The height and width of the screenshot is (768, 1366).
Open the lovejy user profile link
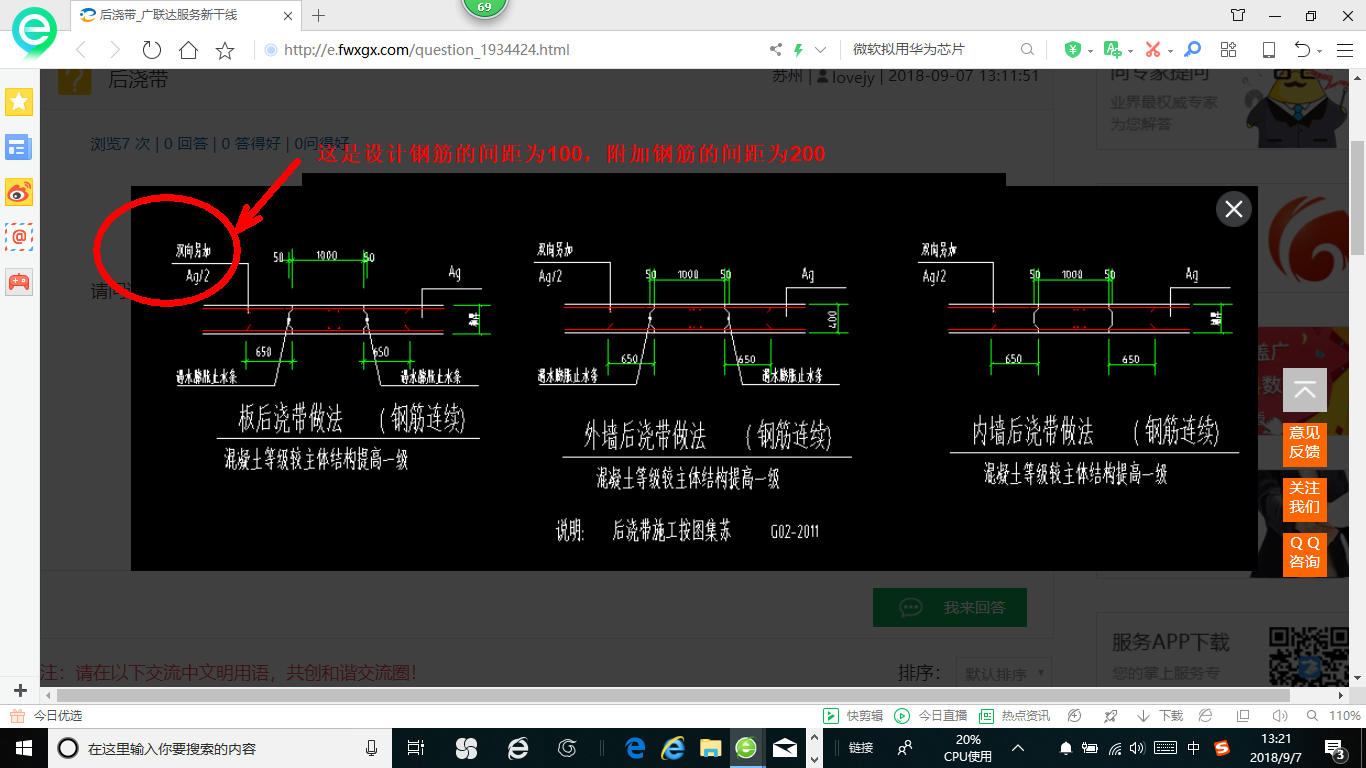tap(854, 76)
